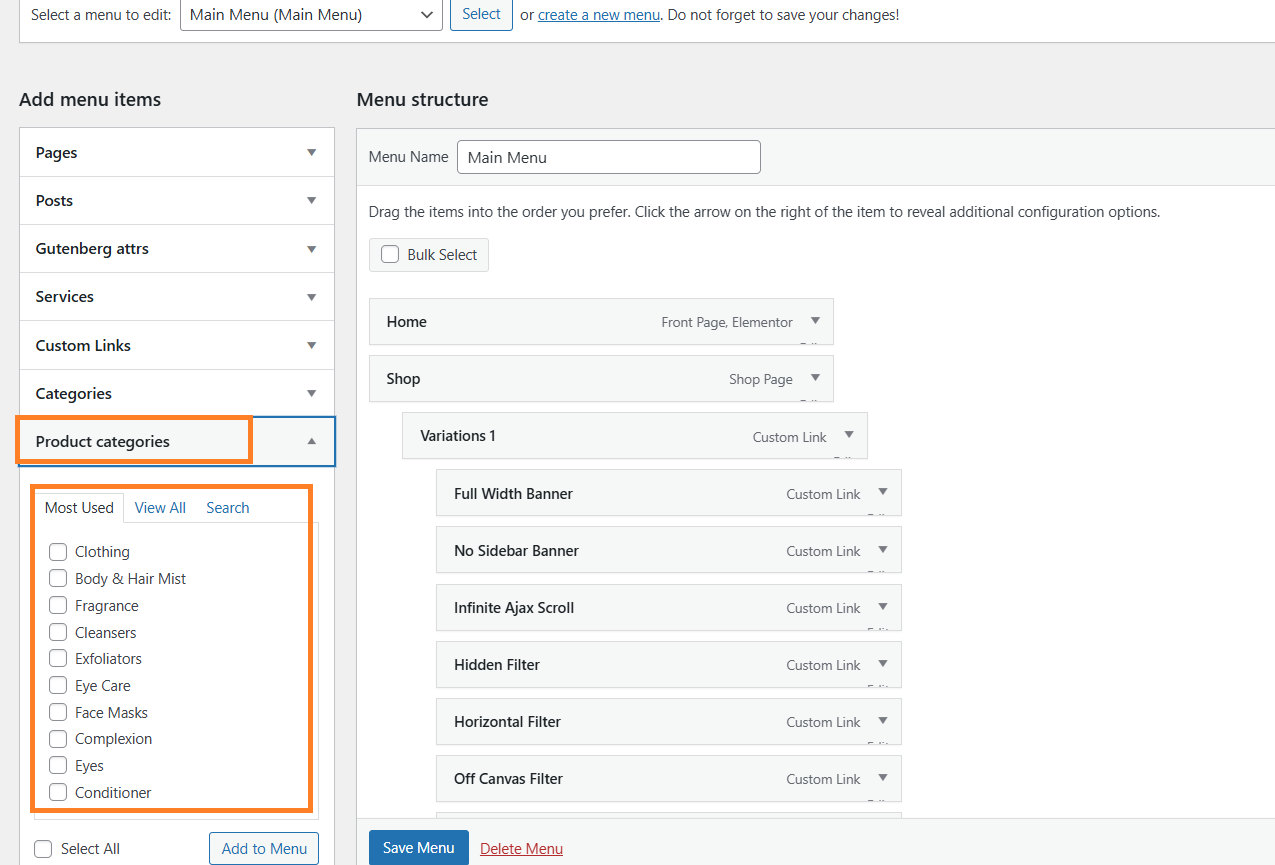Enable the Bulk Select checkbox
Viewport: 1275px width, 865px height.
[x=390, y=255]
